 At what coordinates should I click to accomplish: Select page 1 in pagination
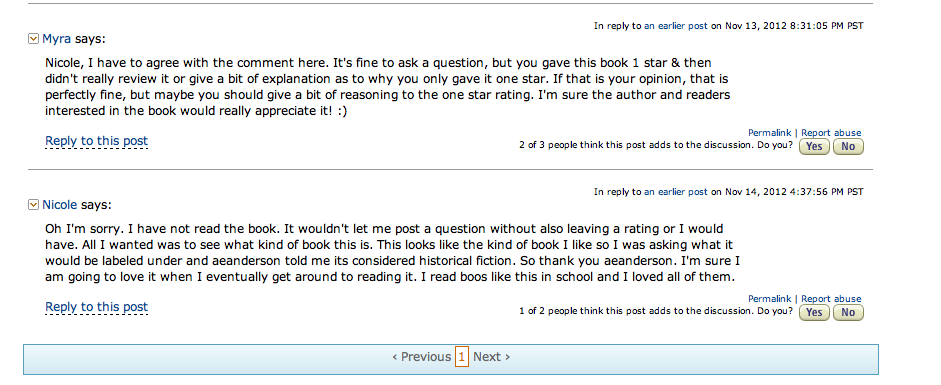pos(461,357)
